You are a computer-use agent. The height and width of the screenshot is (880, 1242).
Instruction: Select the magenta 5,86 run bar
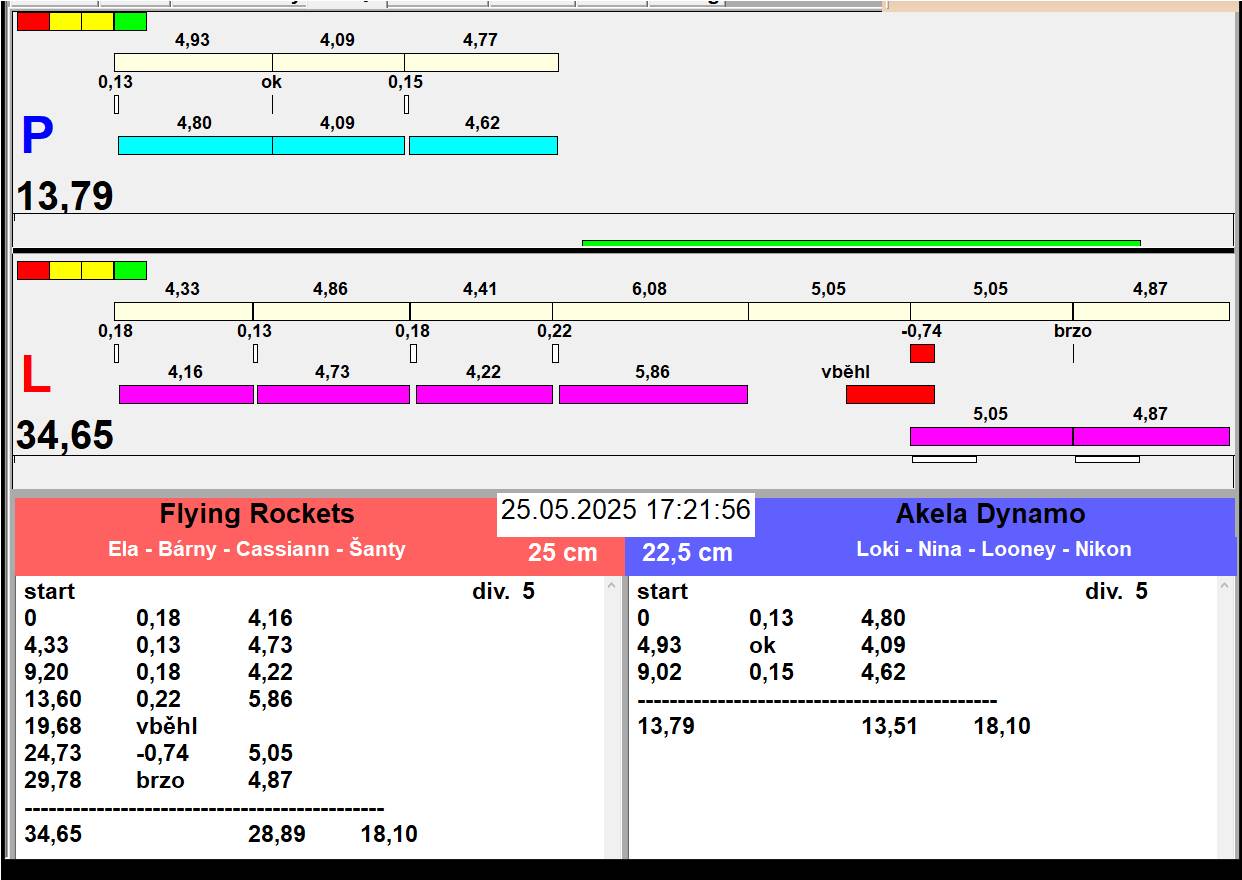653,394
